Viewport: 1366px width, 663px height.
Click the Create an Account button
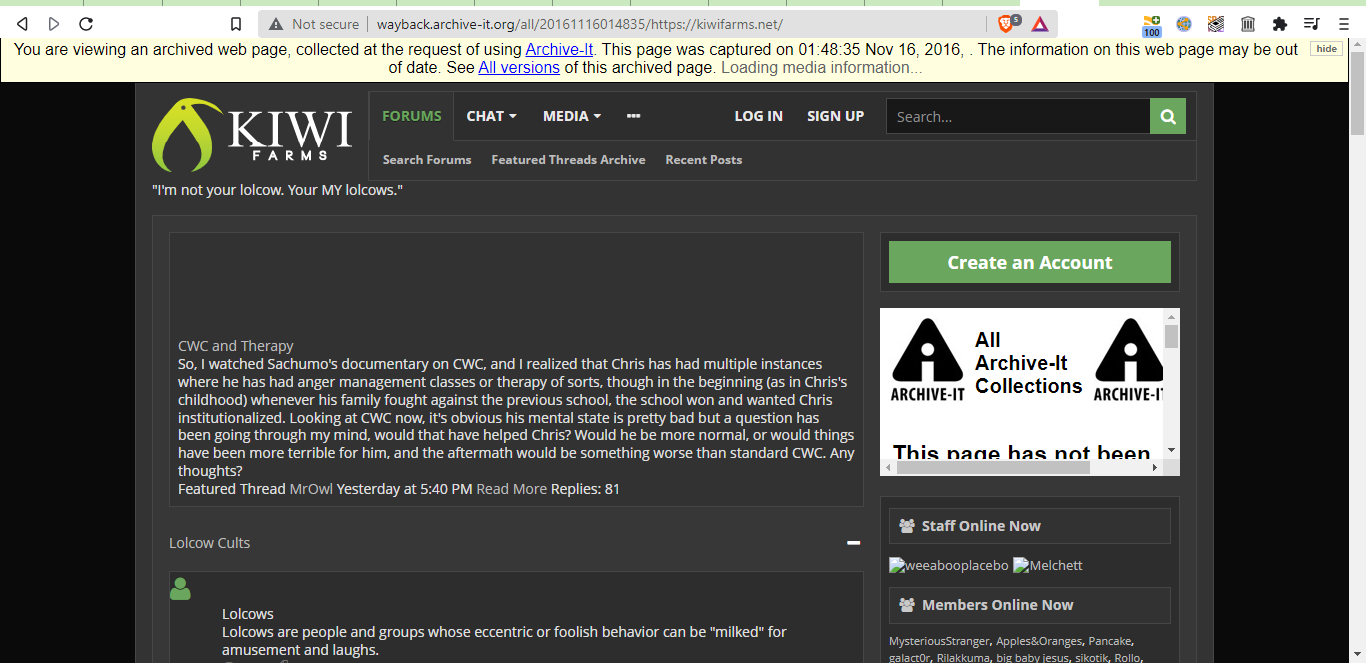coord(1030,262)
